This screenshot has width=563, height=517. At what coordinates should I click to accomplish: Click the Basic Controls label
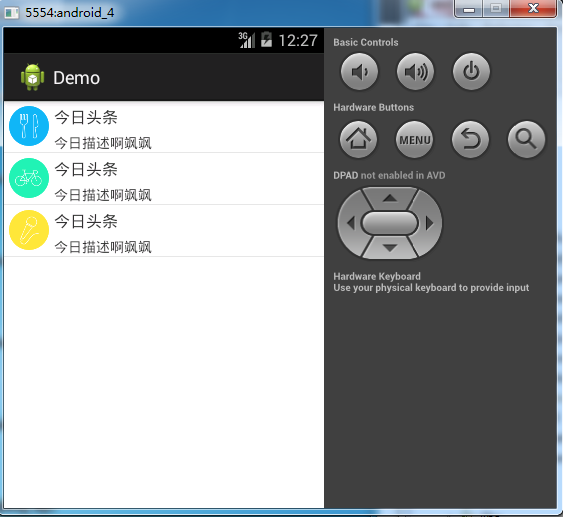(366, 42)
